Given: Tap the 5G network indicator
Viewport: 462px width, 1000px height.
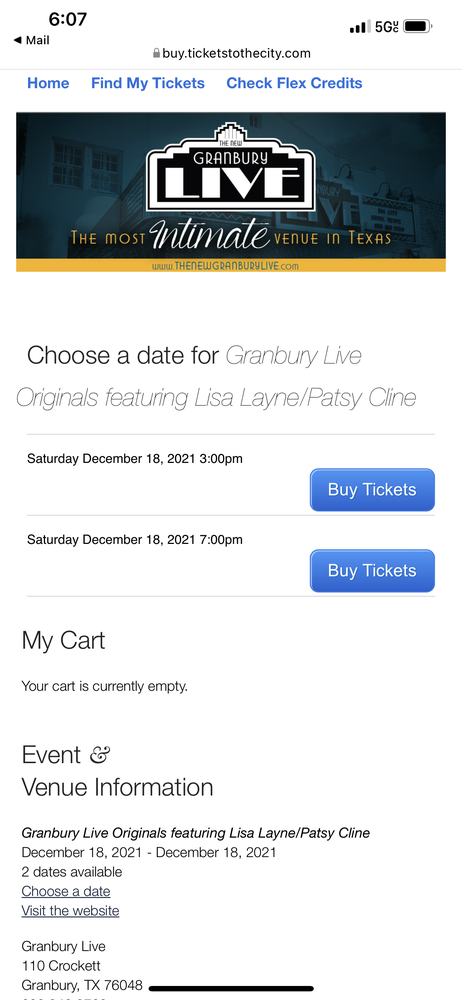Looking at the screenshot, I should [x=387, y=27].
